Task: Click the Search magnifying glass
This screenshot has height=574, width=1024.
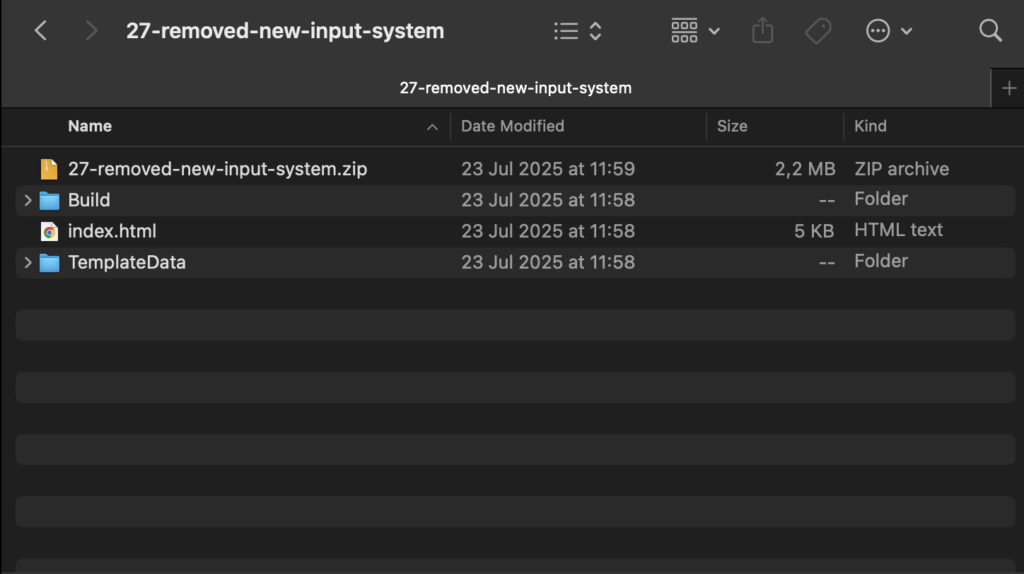Action: [x=990, y=31]
